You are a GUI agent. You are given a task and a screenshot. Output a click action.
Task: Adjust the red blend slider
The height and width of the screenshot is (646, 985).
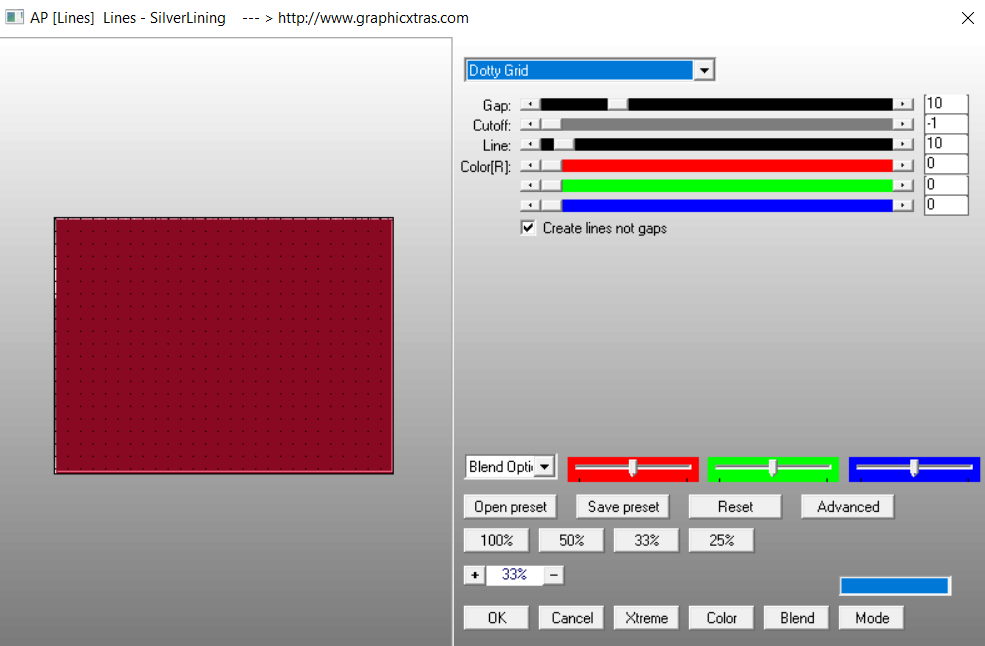click(x=633, y=469)
